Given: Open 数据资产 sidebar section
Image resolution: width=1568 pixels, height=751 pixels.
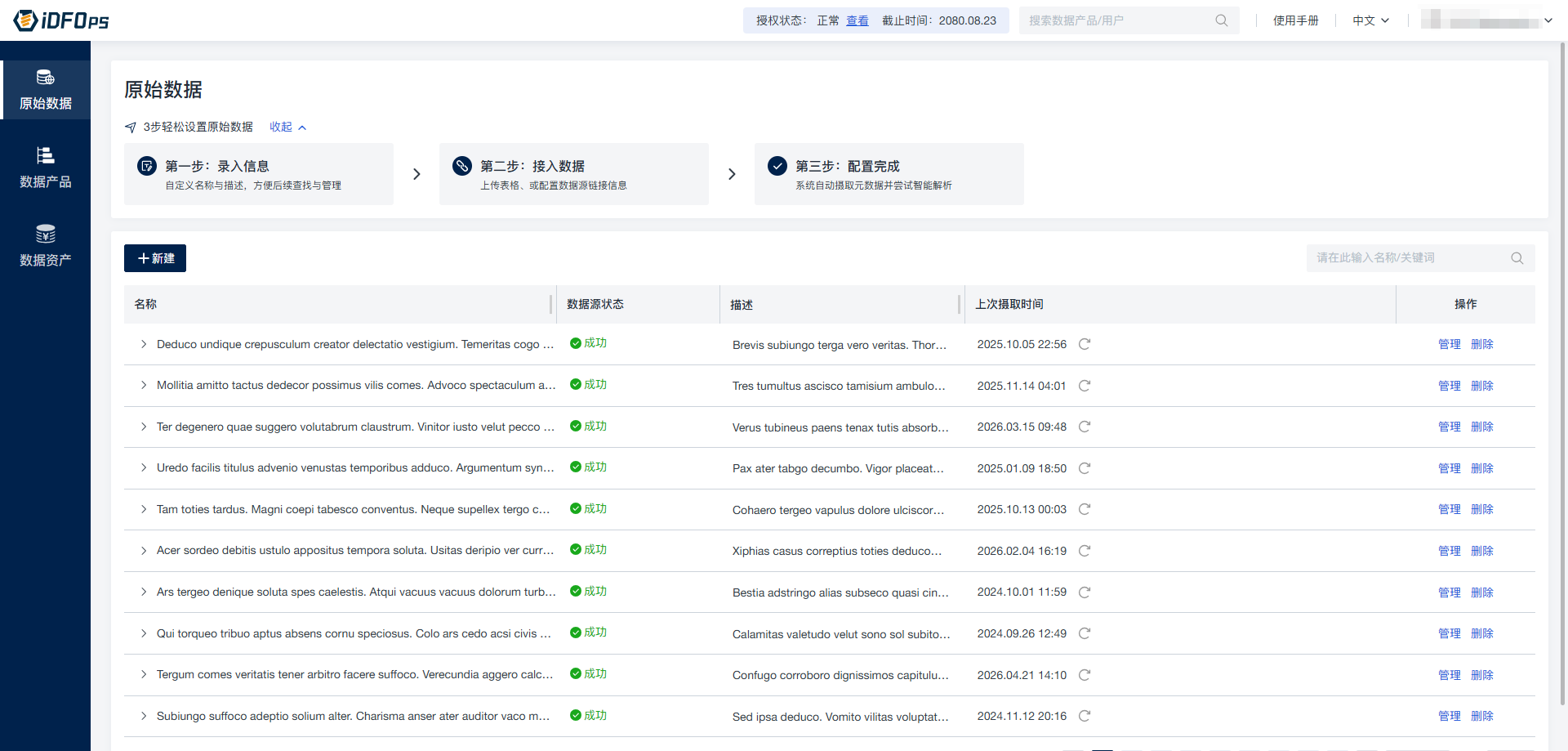Looking at the screenshot, I should pos(46,247).
